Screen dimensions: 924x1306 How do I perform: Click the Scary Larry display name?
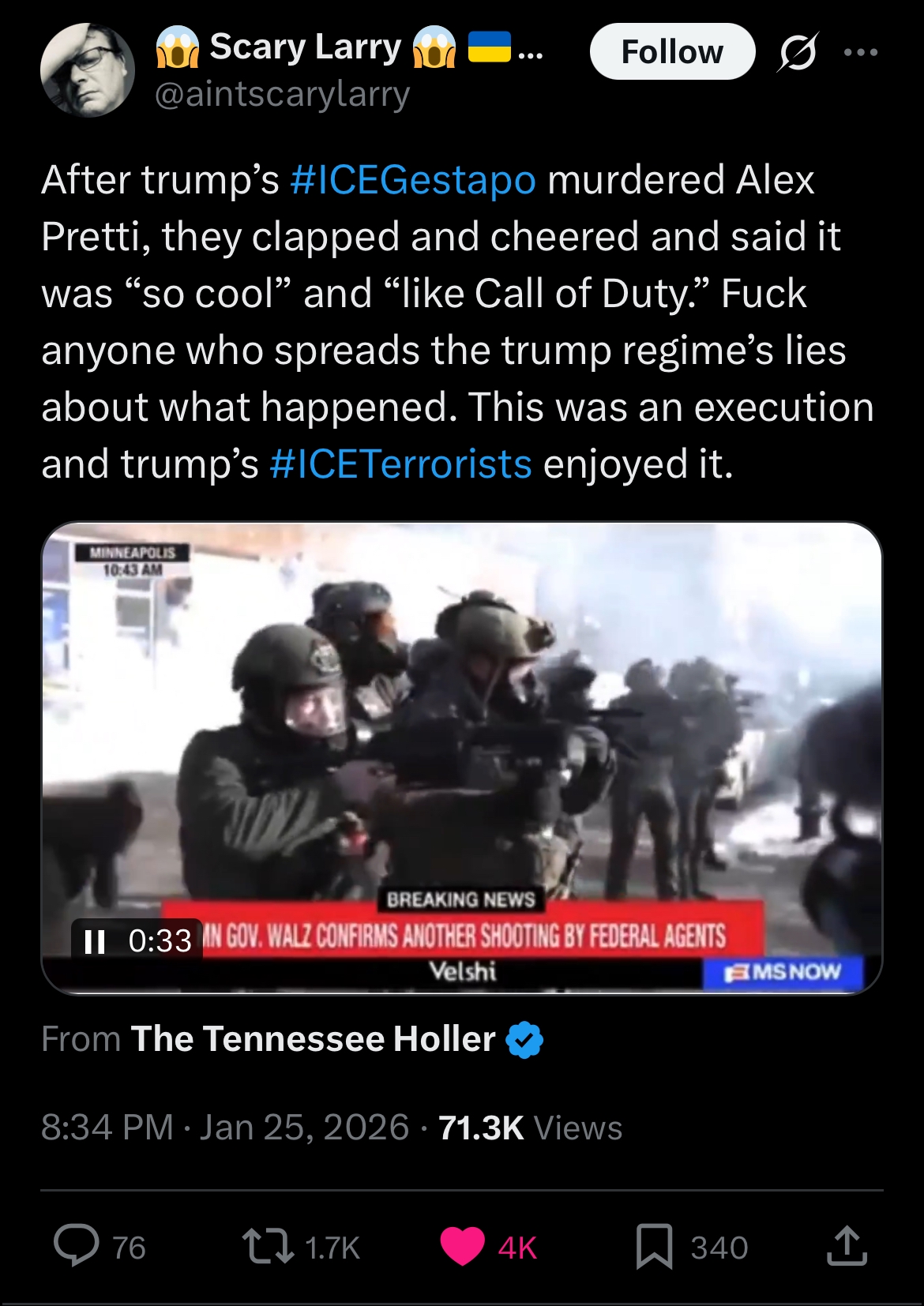306,47
